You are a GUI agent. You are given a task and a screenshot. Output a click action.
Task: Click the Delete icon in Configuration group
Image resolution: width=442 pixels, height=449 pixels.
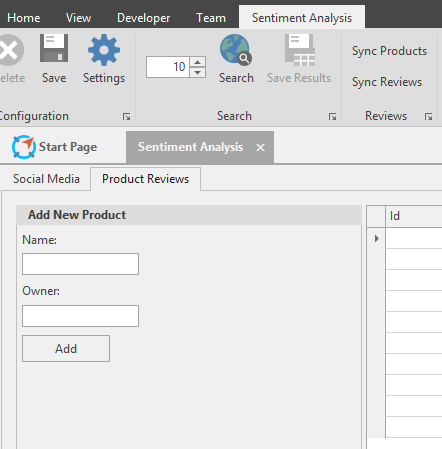click(x=10, y=50)
